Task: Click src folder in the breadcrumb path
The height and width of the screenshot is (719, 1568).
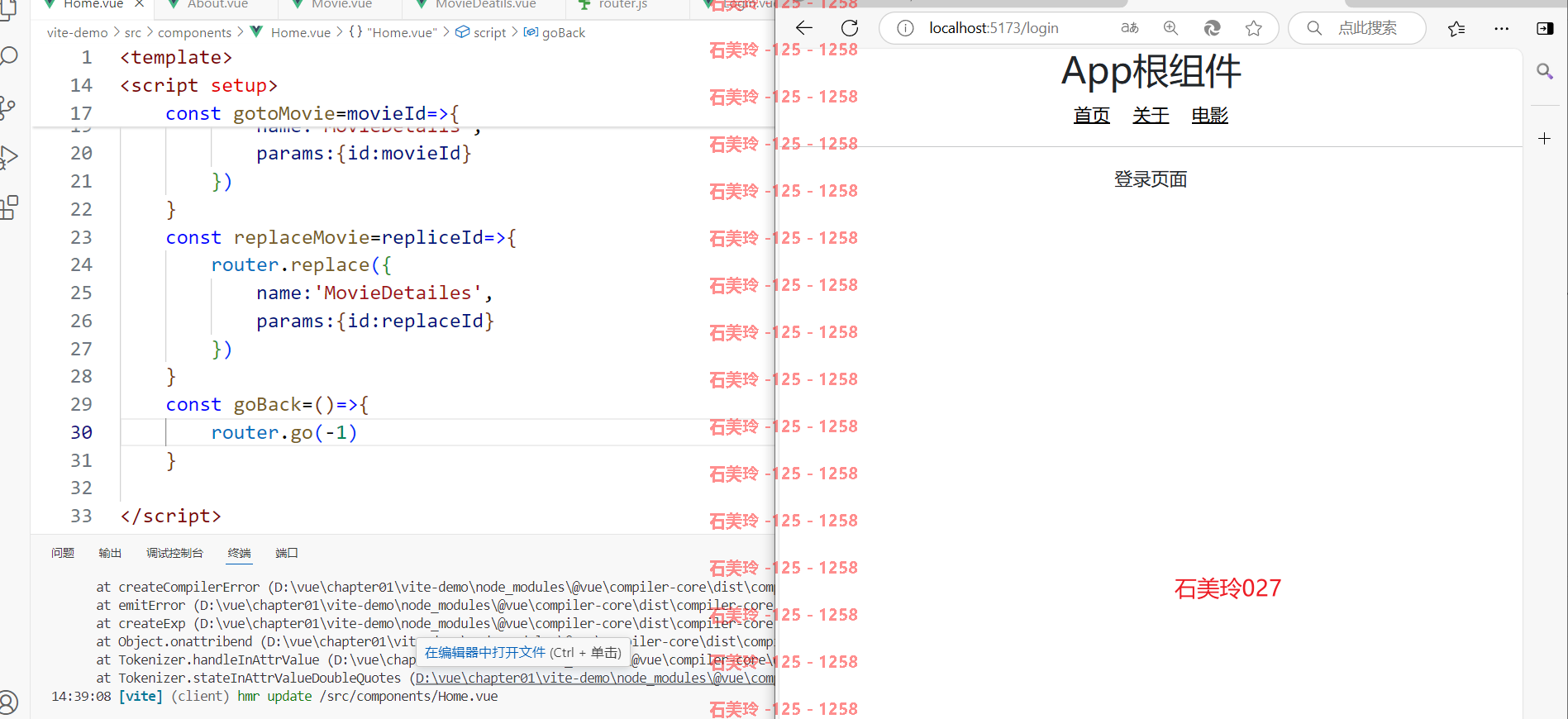Action: pos(133,32)
